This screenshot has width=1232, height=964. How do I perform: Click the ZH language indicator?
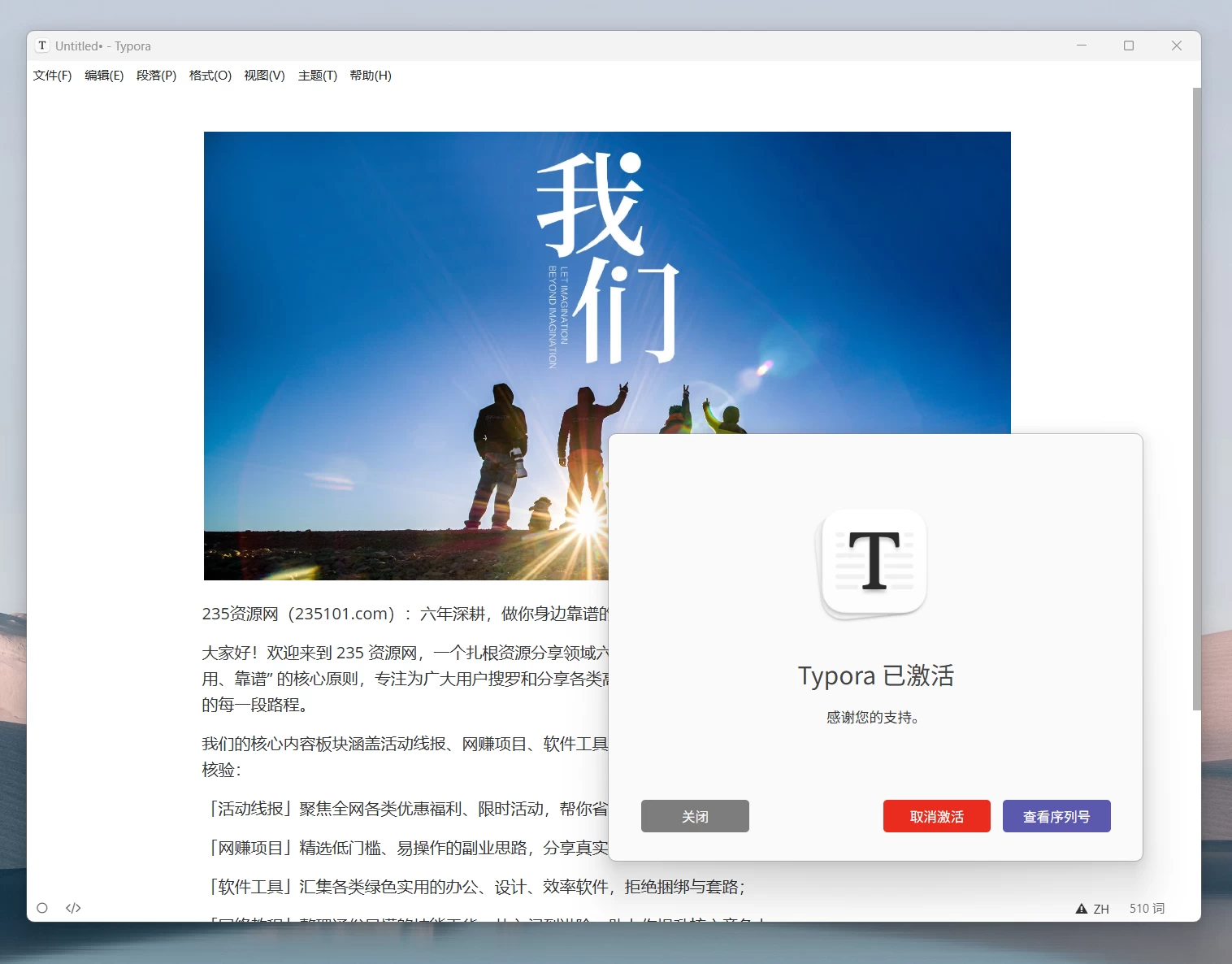[1101, 908]
